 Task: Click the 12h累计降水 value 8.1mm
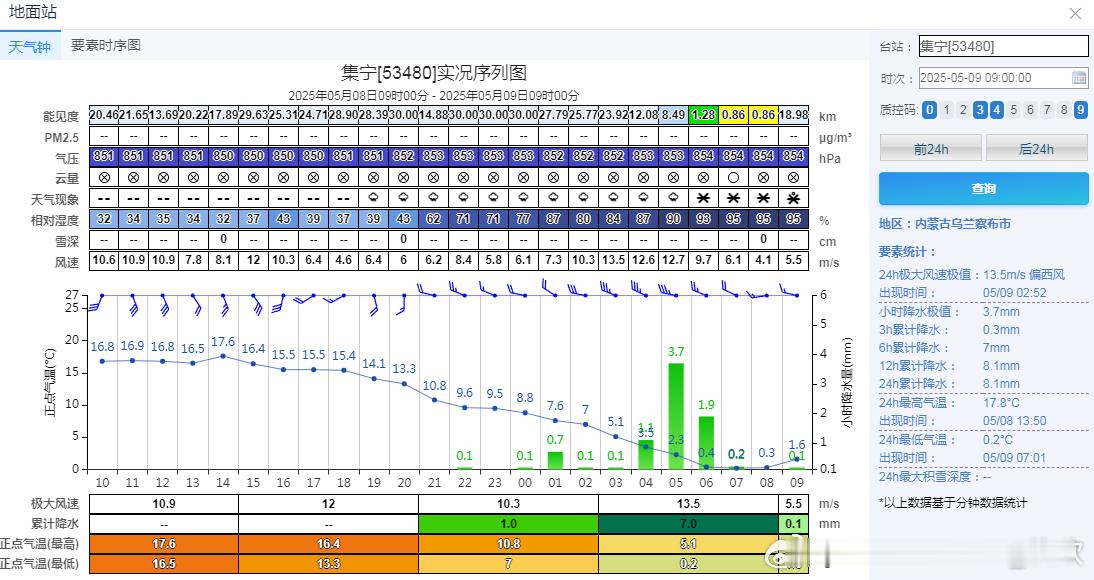click(x=1001, y=366)
